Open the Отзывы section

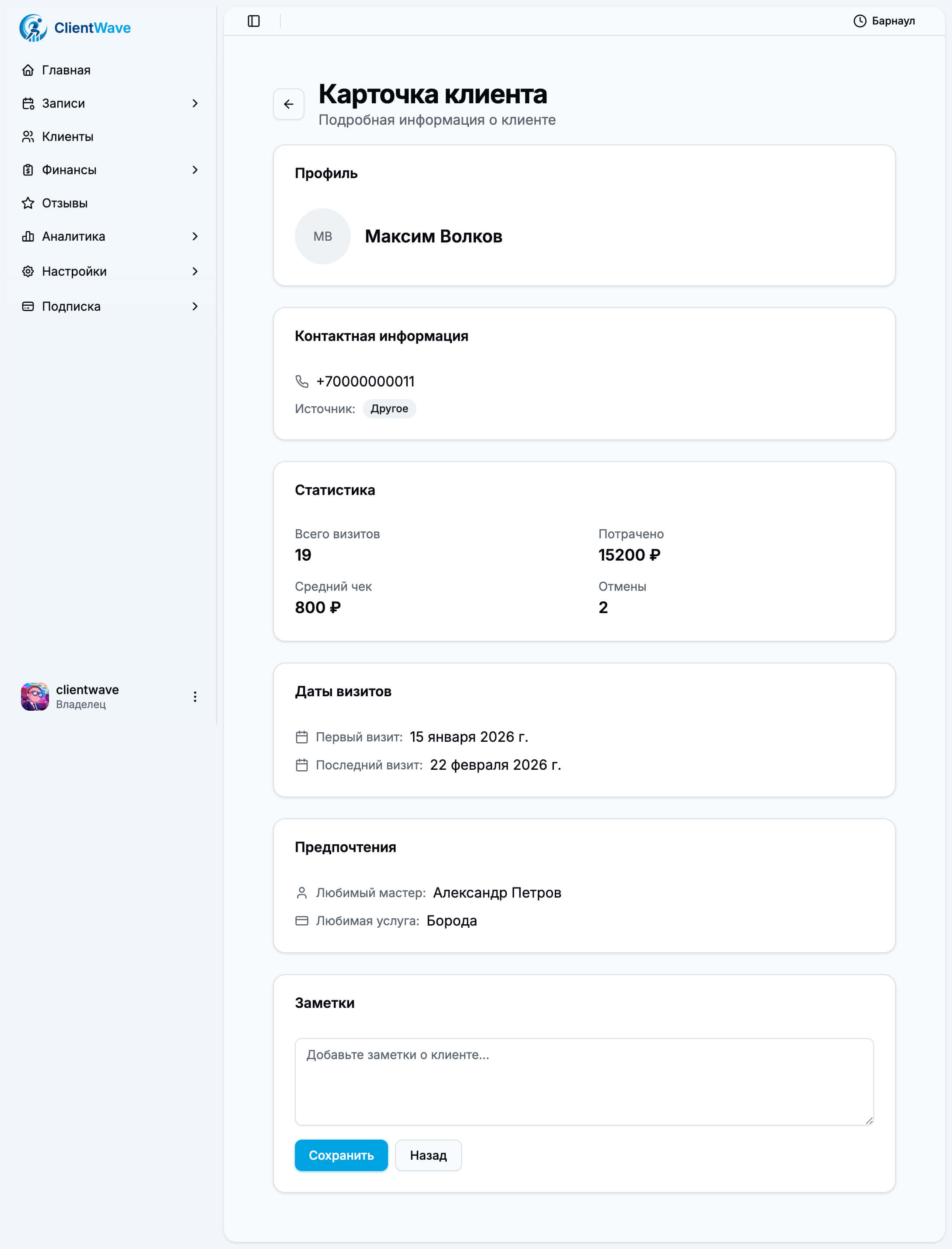pos(65,203)
